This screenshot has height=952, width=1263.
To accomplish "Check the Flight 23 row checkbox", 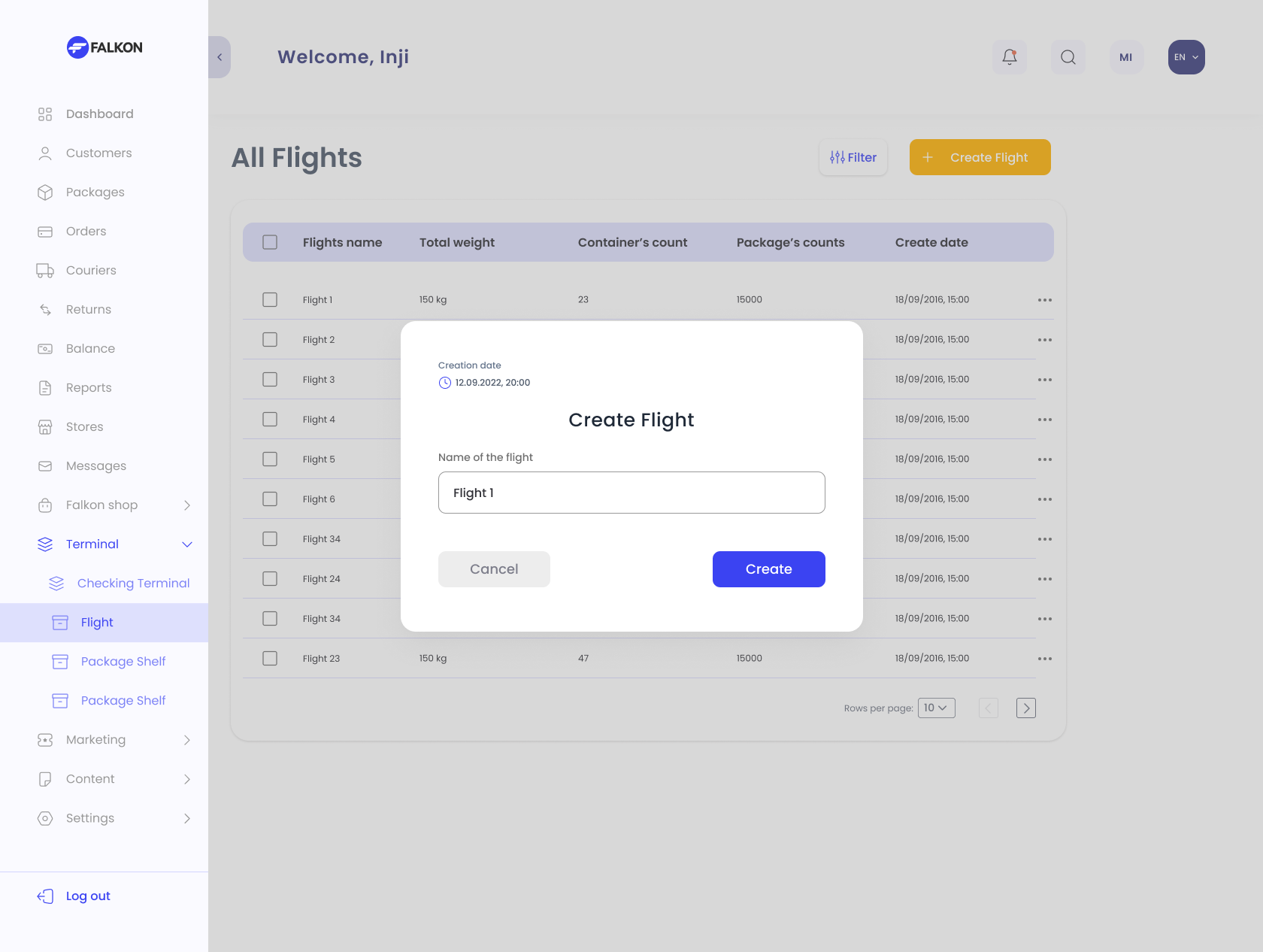I will click(270, 659).
